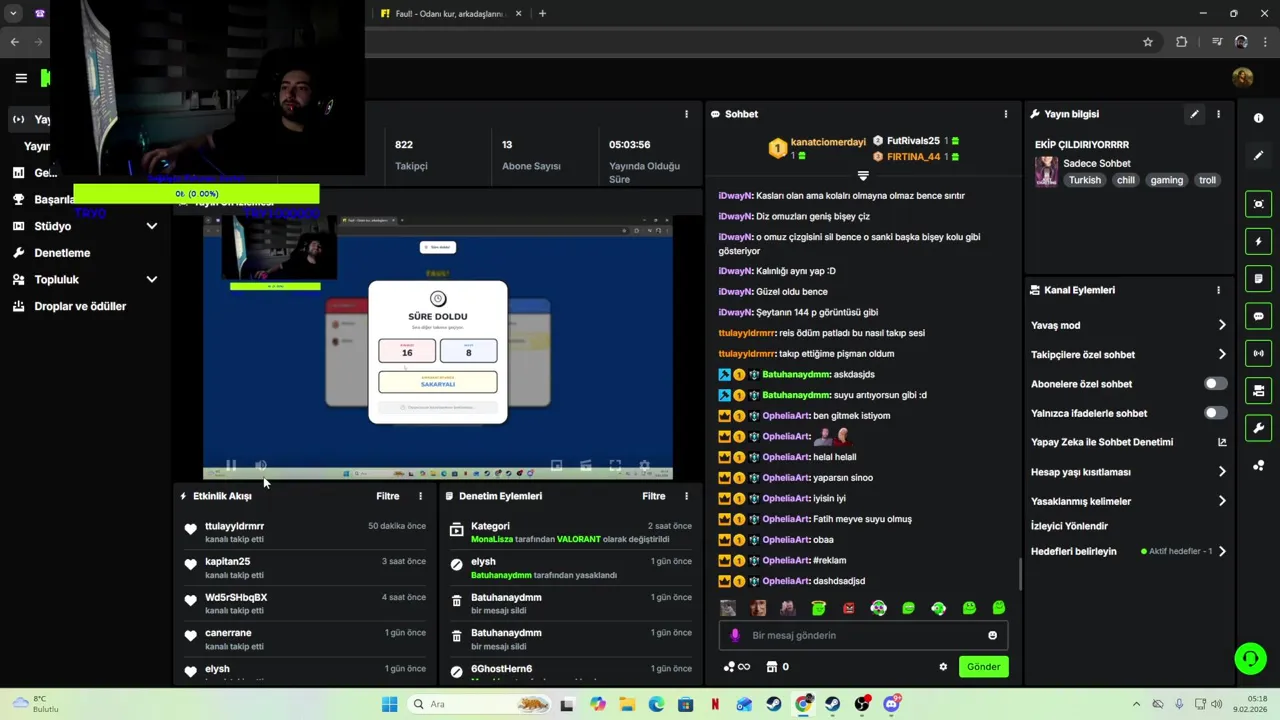Click Filtre in Denetim Eylemleri panel
The height and width of the screenshot is (720, 1280).
[654, 496]
